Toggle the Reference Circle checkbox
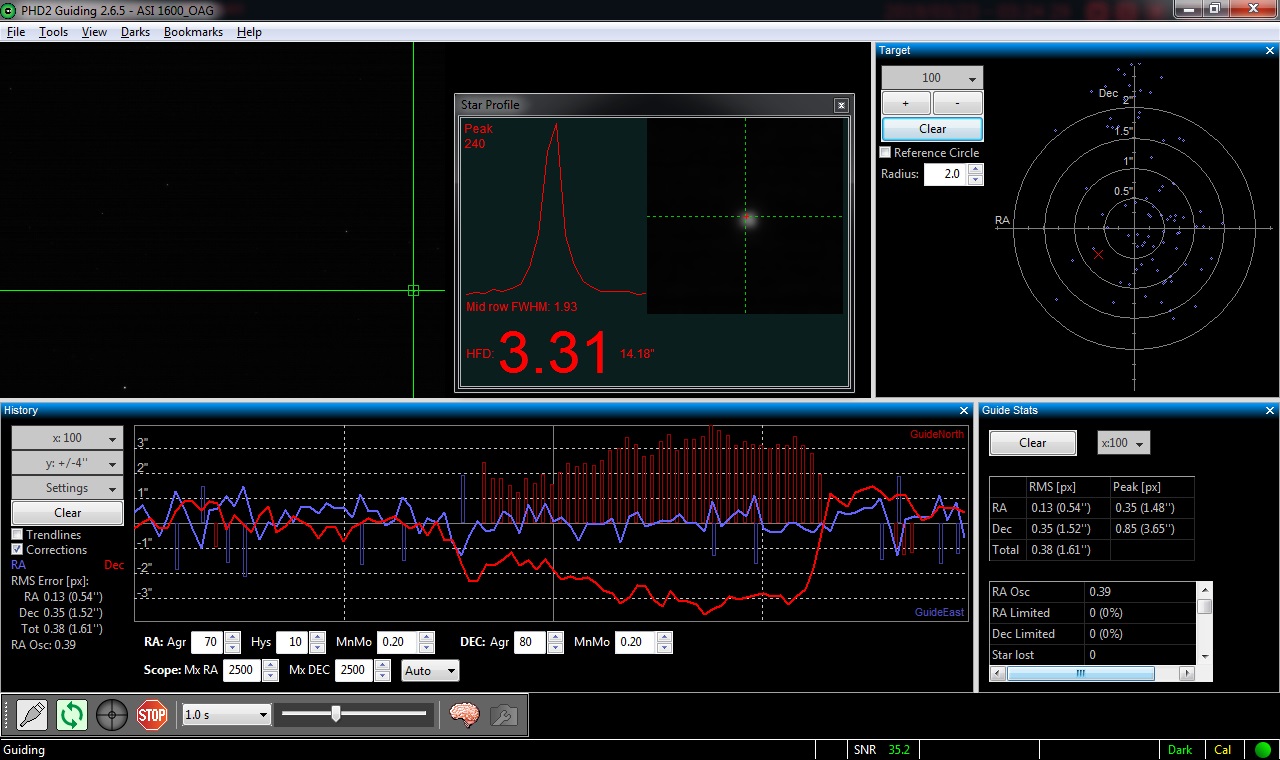This screenshot has width=1280, height=760. pyautogui.click(x=885, y=153)
